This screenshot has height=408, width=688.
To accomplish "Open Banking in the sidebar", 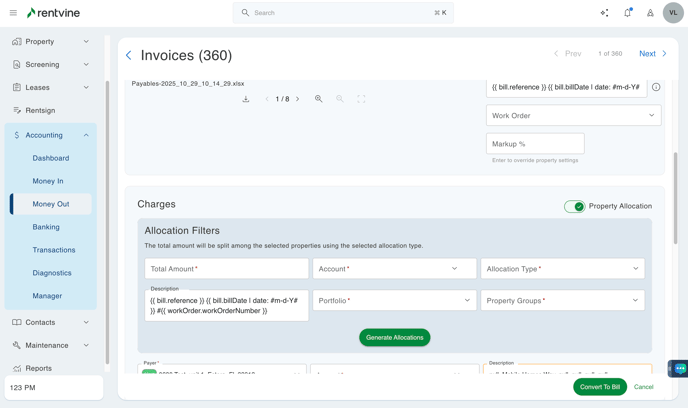I will [46, 227].
